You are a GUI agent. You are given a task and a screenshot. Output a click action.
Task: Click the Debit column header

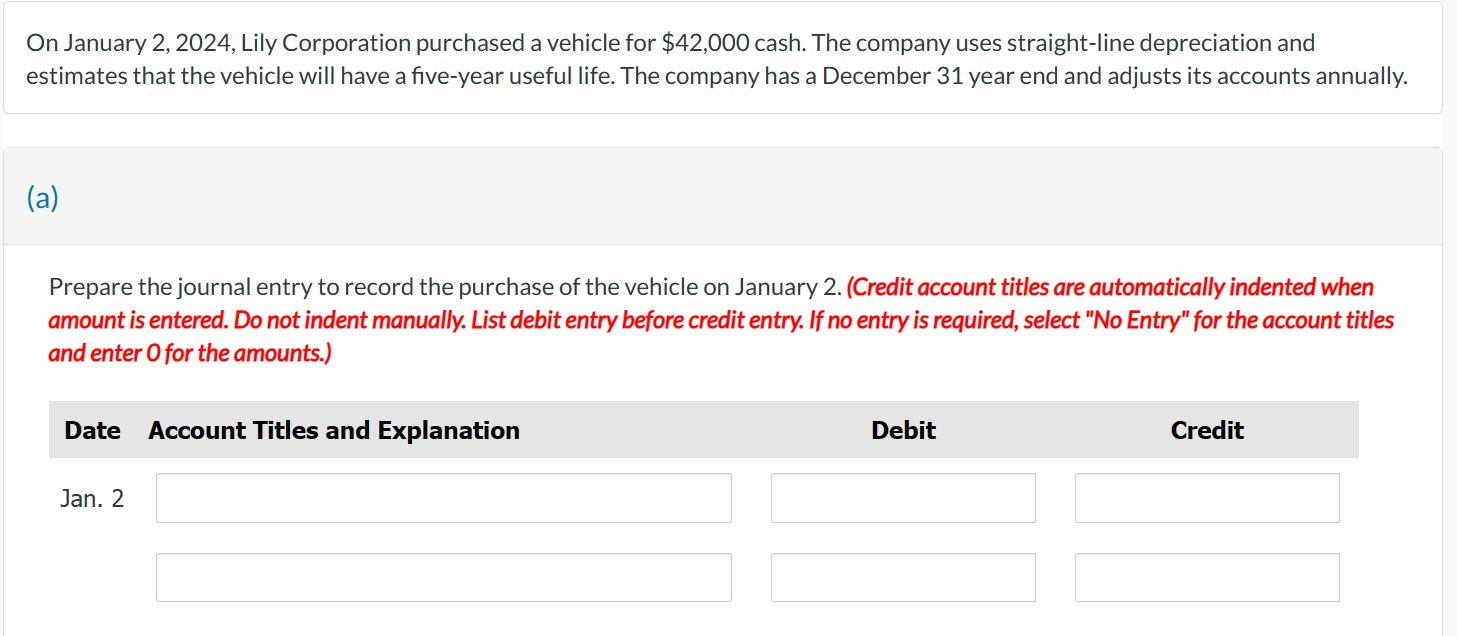(x=902, y=430)
